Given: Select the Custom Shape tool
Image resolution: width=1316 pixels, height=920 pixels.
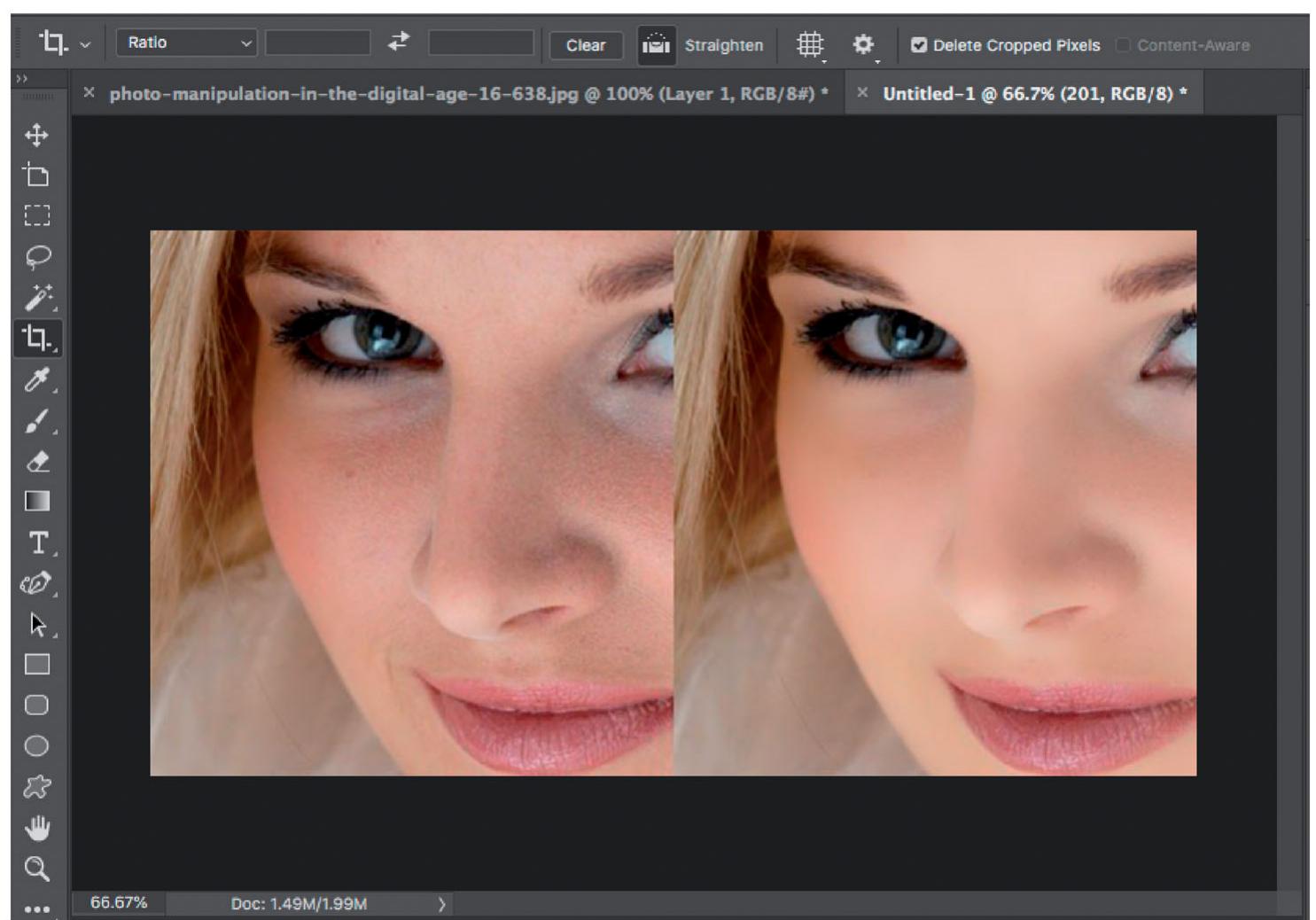Looking at the screenshot, I should 36,787.
